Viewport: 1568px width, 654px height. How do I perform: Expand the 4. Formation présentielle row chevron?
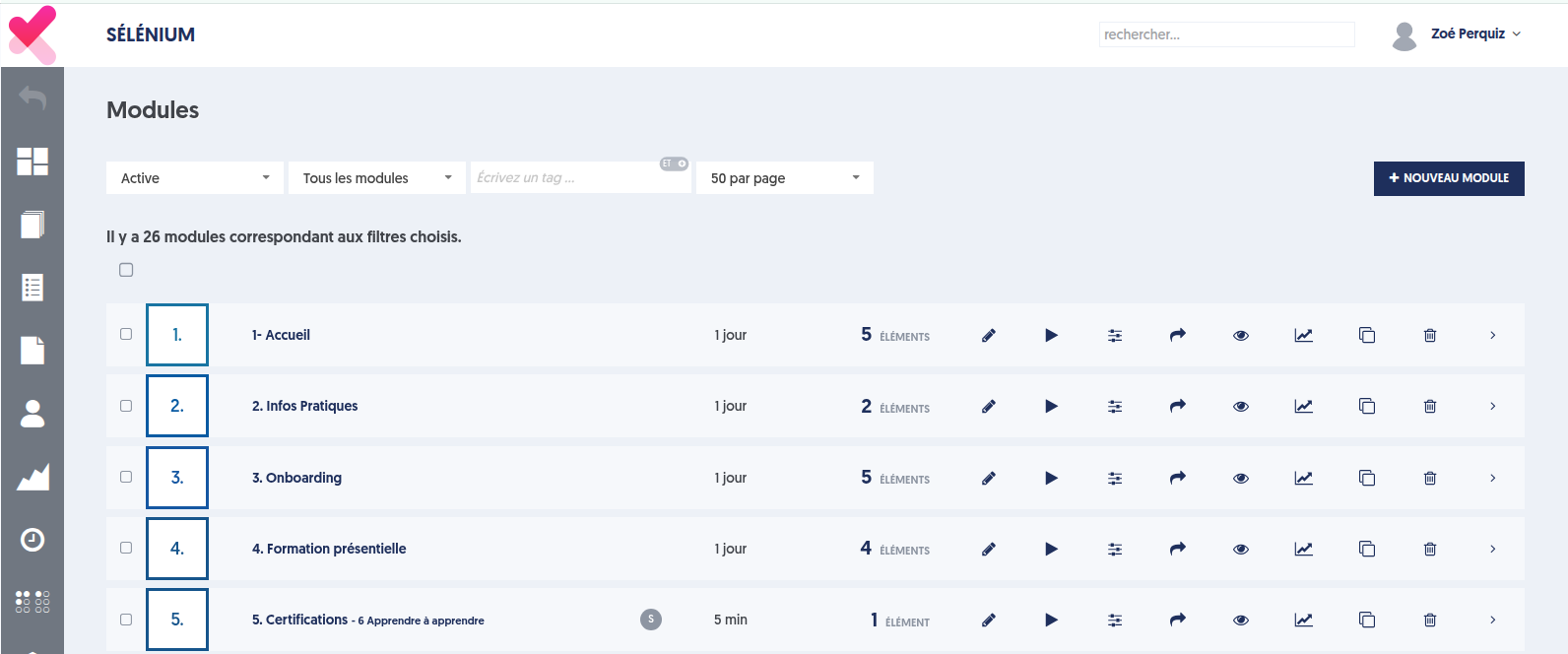tap(1493, 549)
